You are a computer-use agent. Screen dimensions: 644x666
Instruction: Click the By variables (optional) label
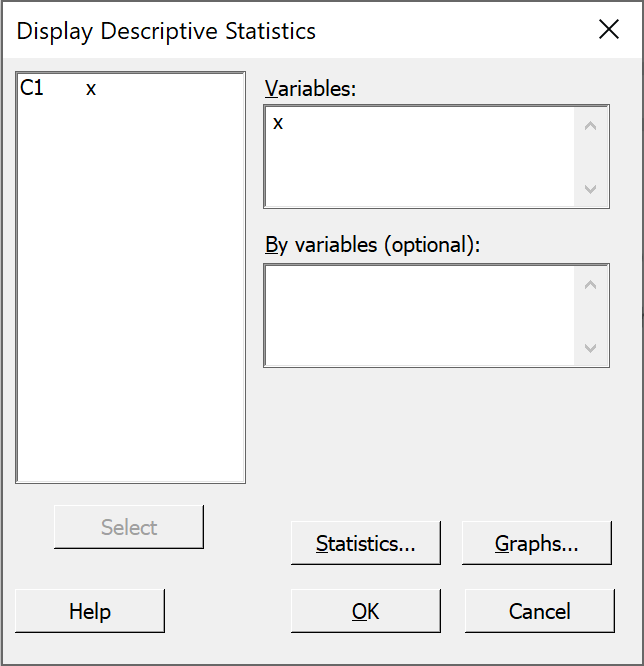(x=372, y=245)
